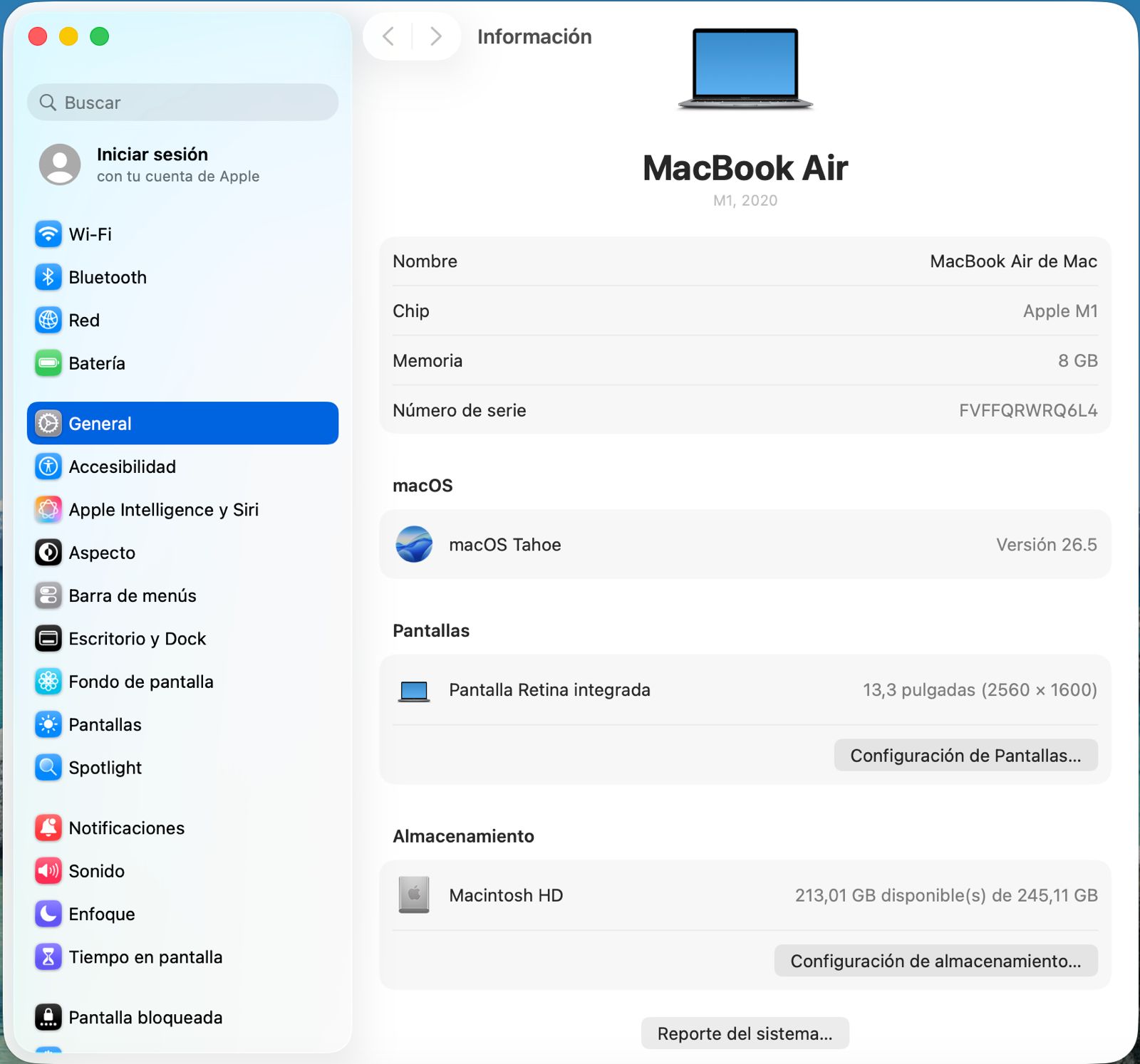Viewport: 1140px width, 1064px height.
Task: Click the red close window button
Action: click(38, 36)
